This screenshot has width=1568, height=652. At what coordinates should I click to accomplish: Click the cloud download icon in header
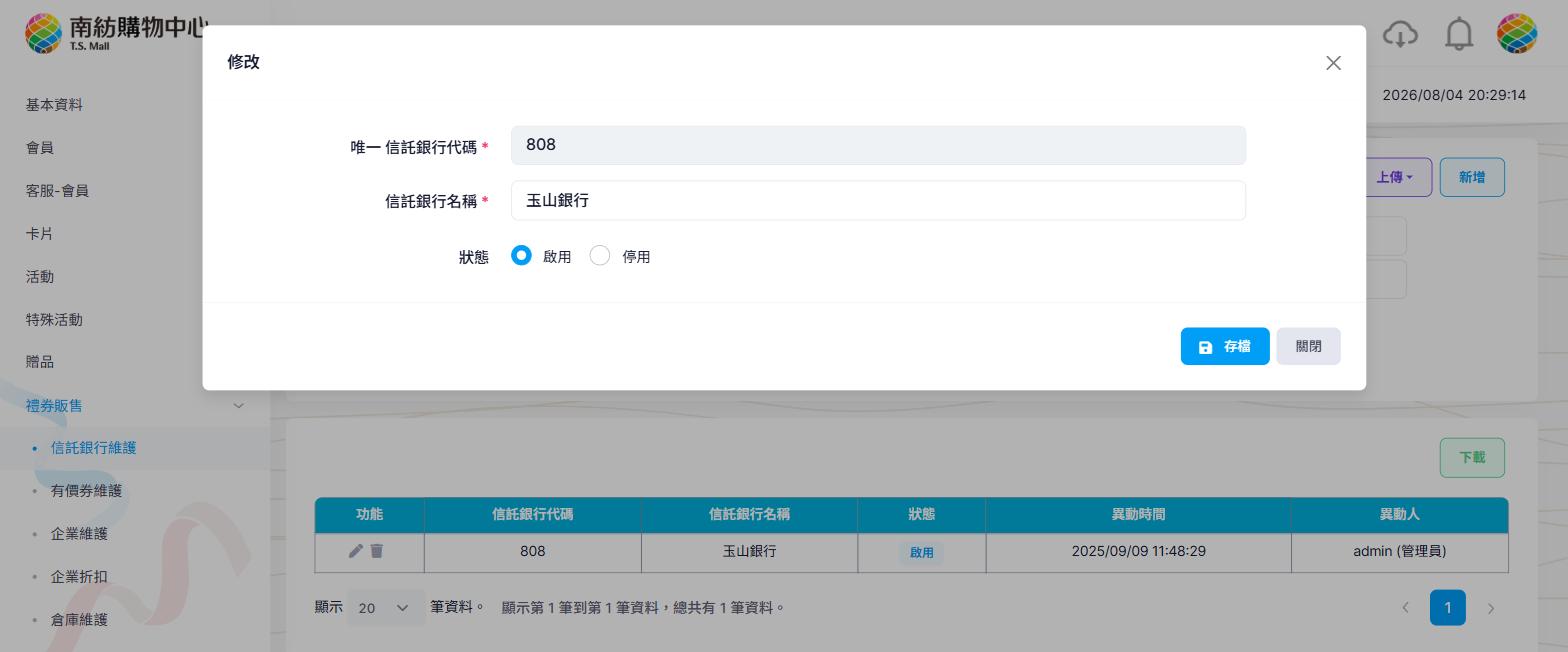point(1400,34)
